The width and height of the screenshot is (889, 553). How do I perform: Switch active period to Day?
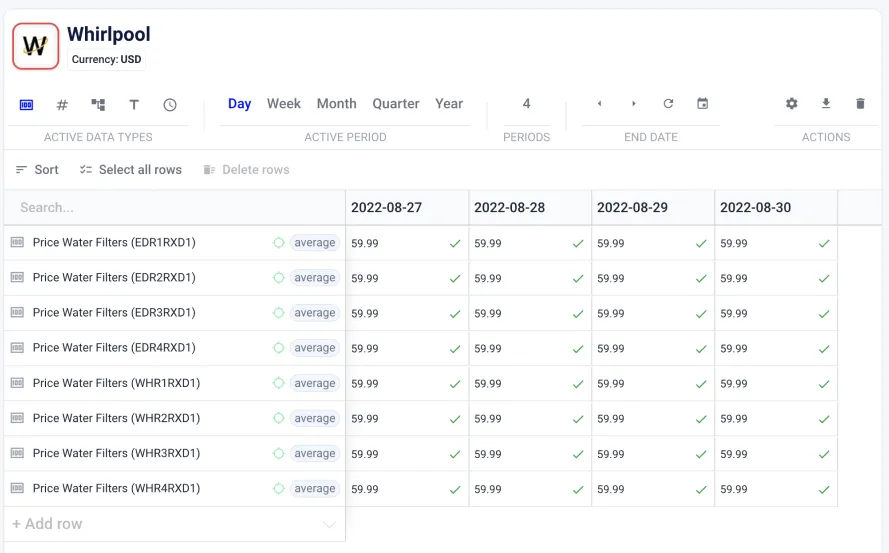[239, 104]
